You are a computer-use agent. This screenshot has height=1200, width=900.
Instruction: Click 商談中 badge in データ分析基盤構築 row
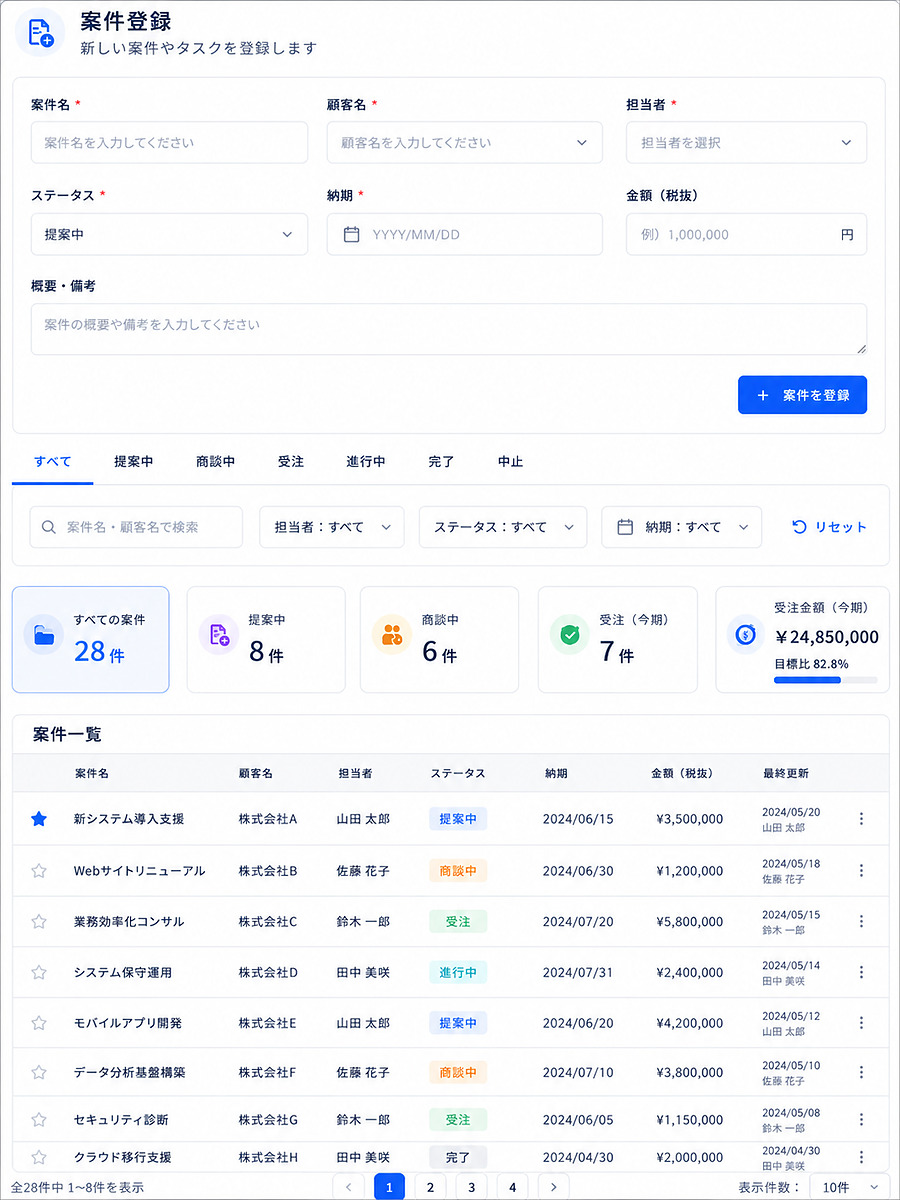coord(458,1072)
